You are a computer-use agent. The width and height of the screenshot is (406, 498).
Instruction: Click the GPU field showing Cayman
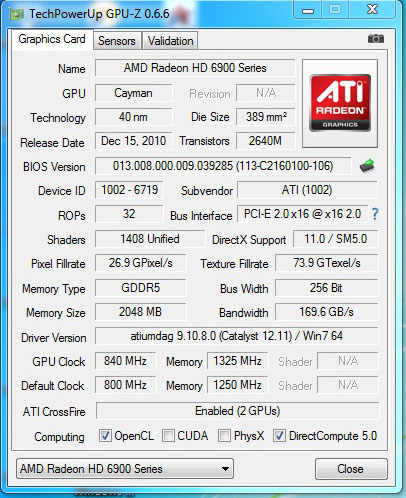(x=133, y=93)
